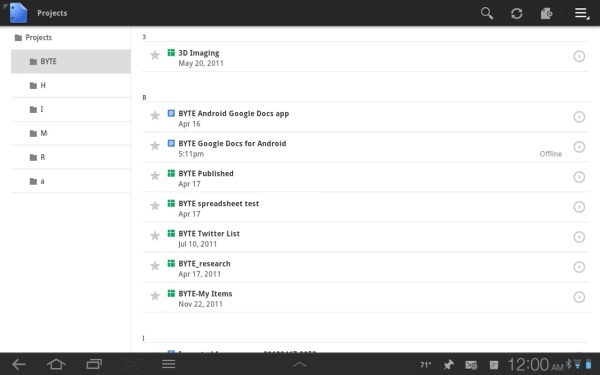Open BYTE-My Items spreadsheet
600x375 pixels.
click(365, 297)
